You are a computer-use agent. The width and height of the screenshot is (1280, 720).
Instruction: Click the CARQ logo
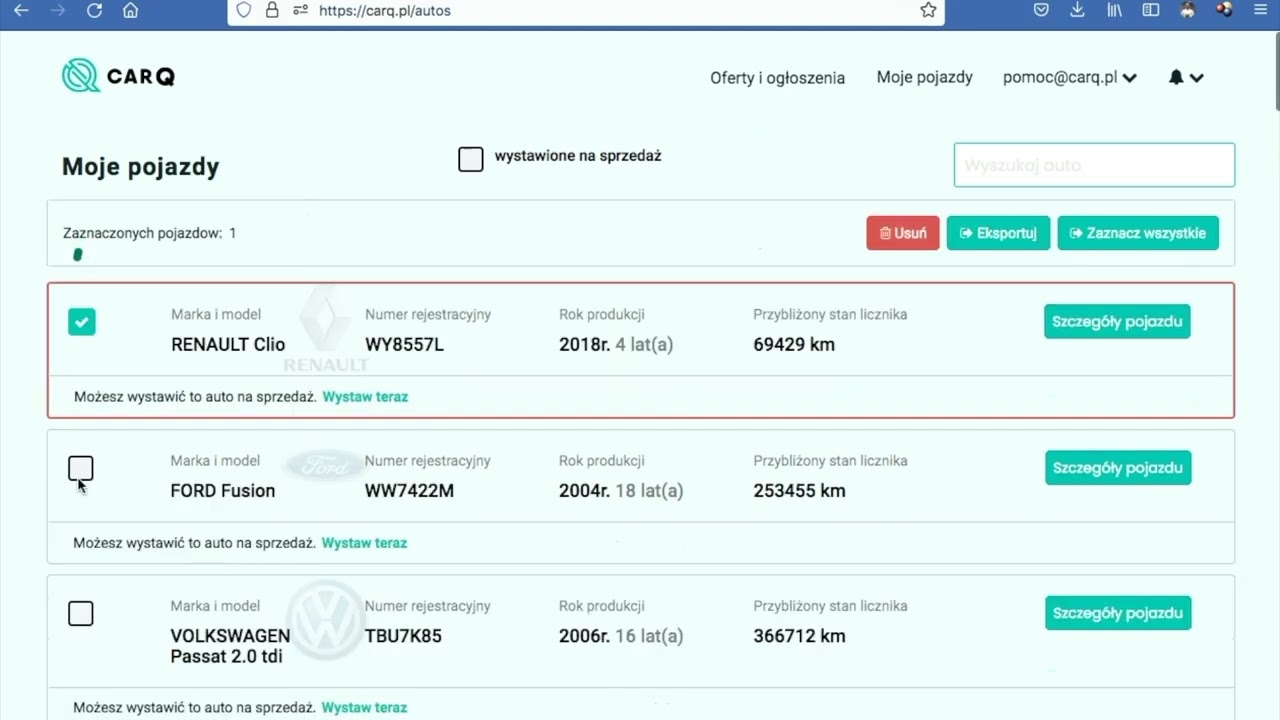click(x=118, y=76)
